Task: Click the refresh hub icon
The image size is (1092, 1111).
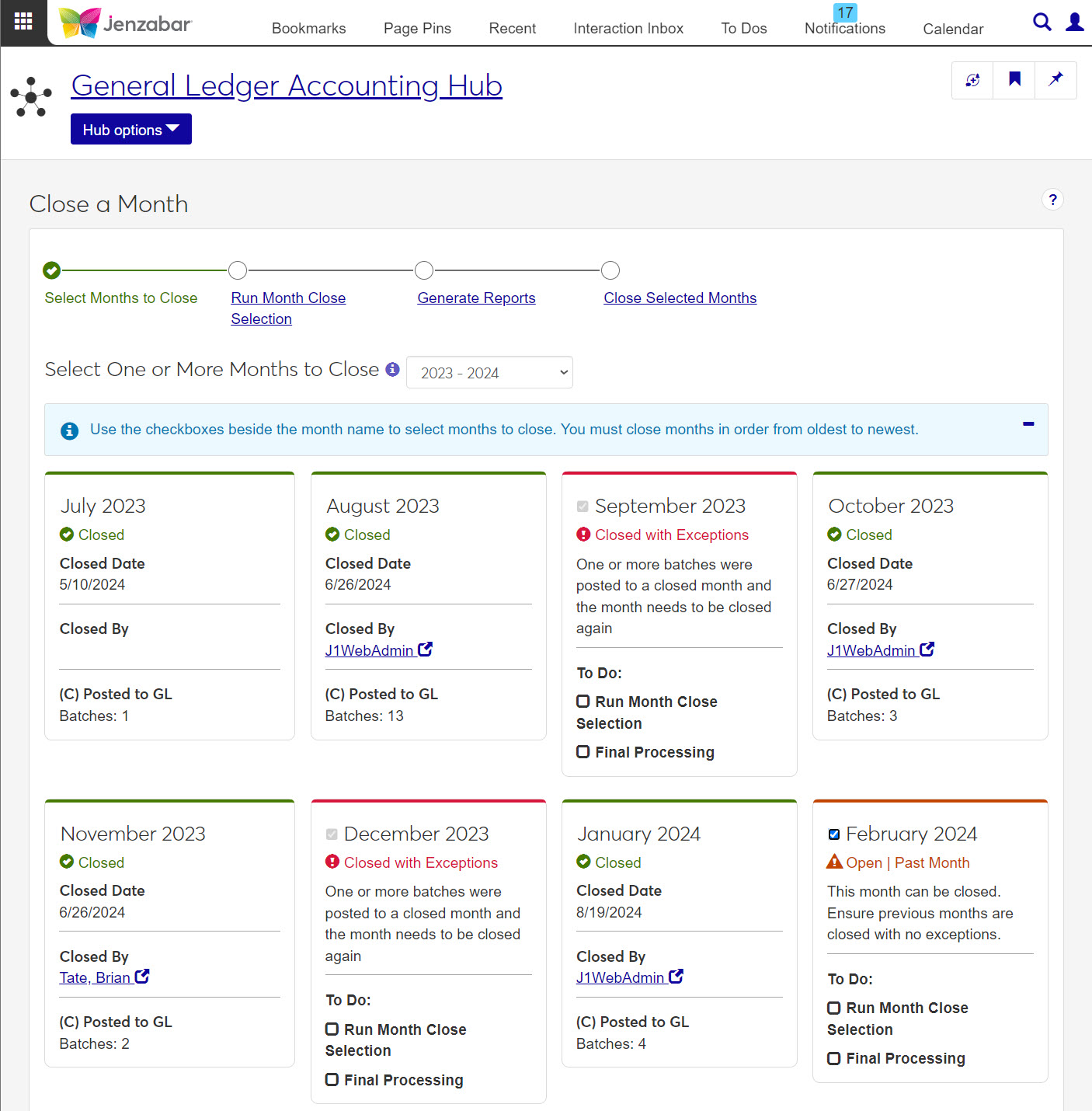Action: 972,79
